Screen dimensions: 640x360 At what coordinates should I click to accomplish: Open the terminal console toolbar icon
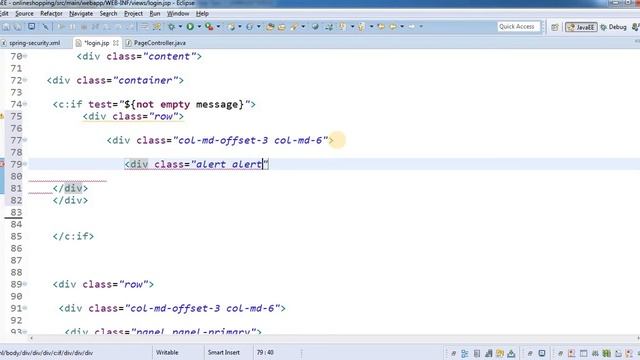pos(31,27)
